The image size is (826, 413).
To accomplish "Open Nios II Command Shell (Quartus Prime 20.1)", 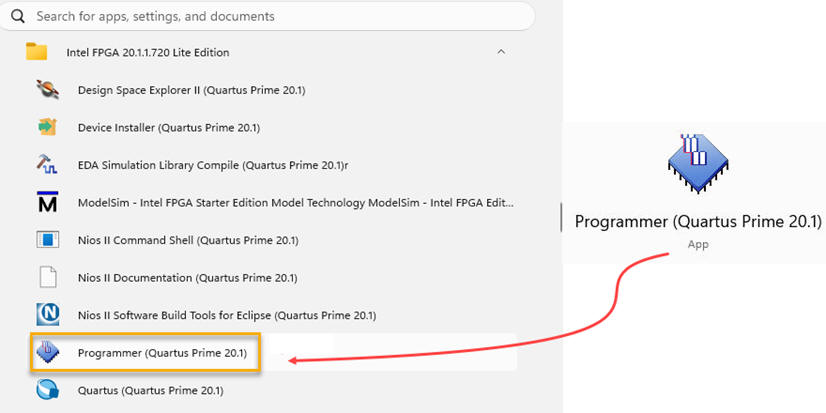I will 188,241.
